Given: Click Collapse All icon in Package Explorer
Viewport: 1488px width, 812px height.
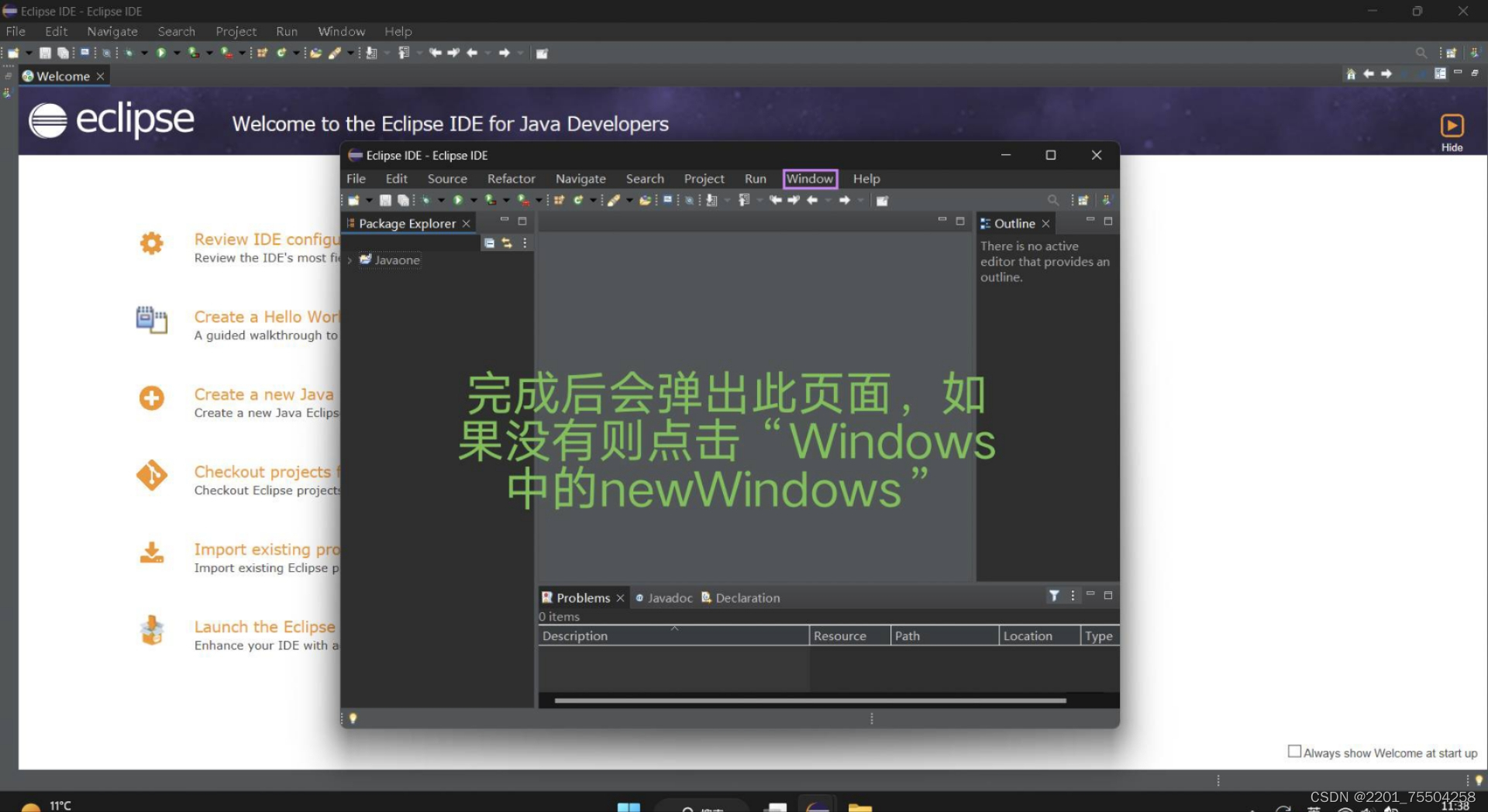Looking at the screenshot, I should tap(489, 243).
